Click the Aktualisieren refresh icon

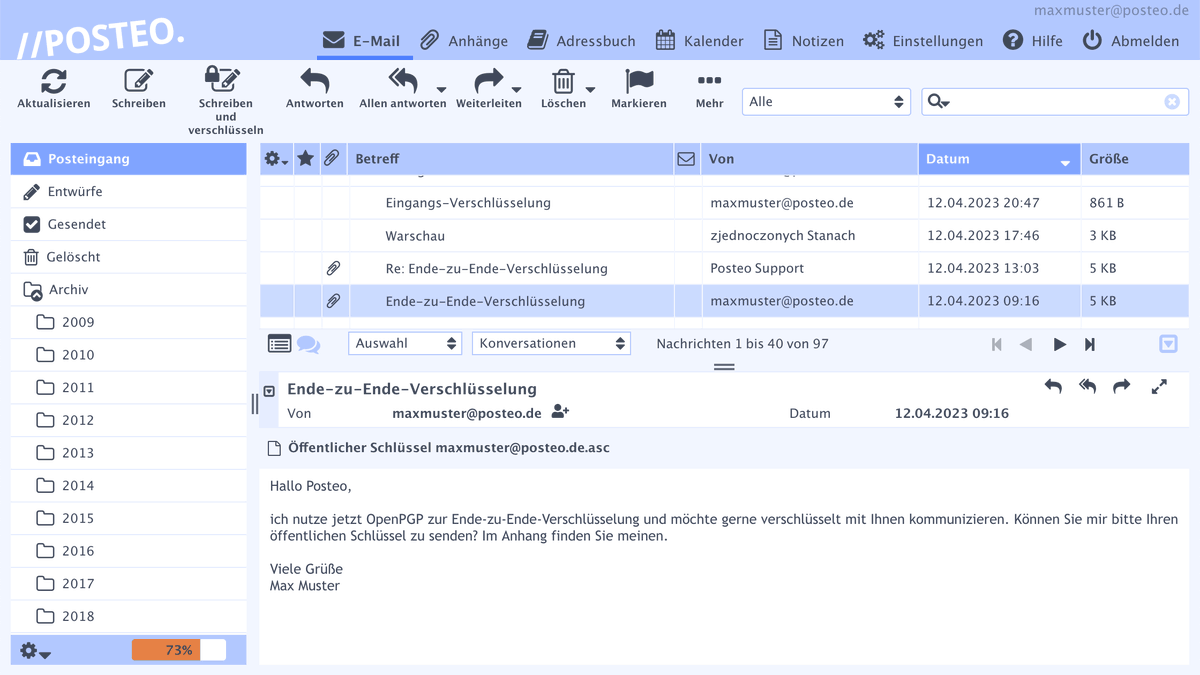[54, 81]
